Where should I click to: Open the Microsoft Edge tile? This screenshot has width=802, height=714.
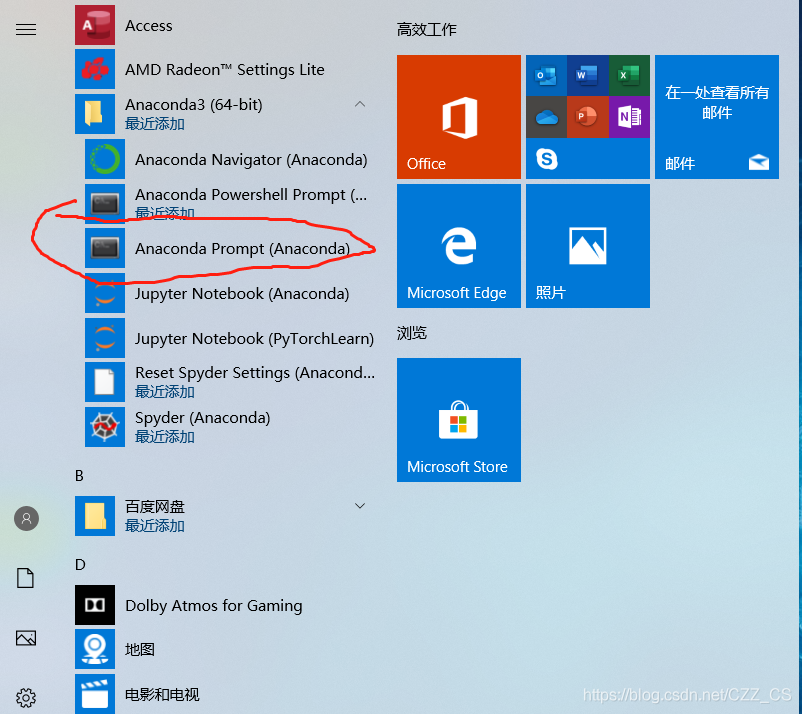pyautogui.click(x=459, y=246)
